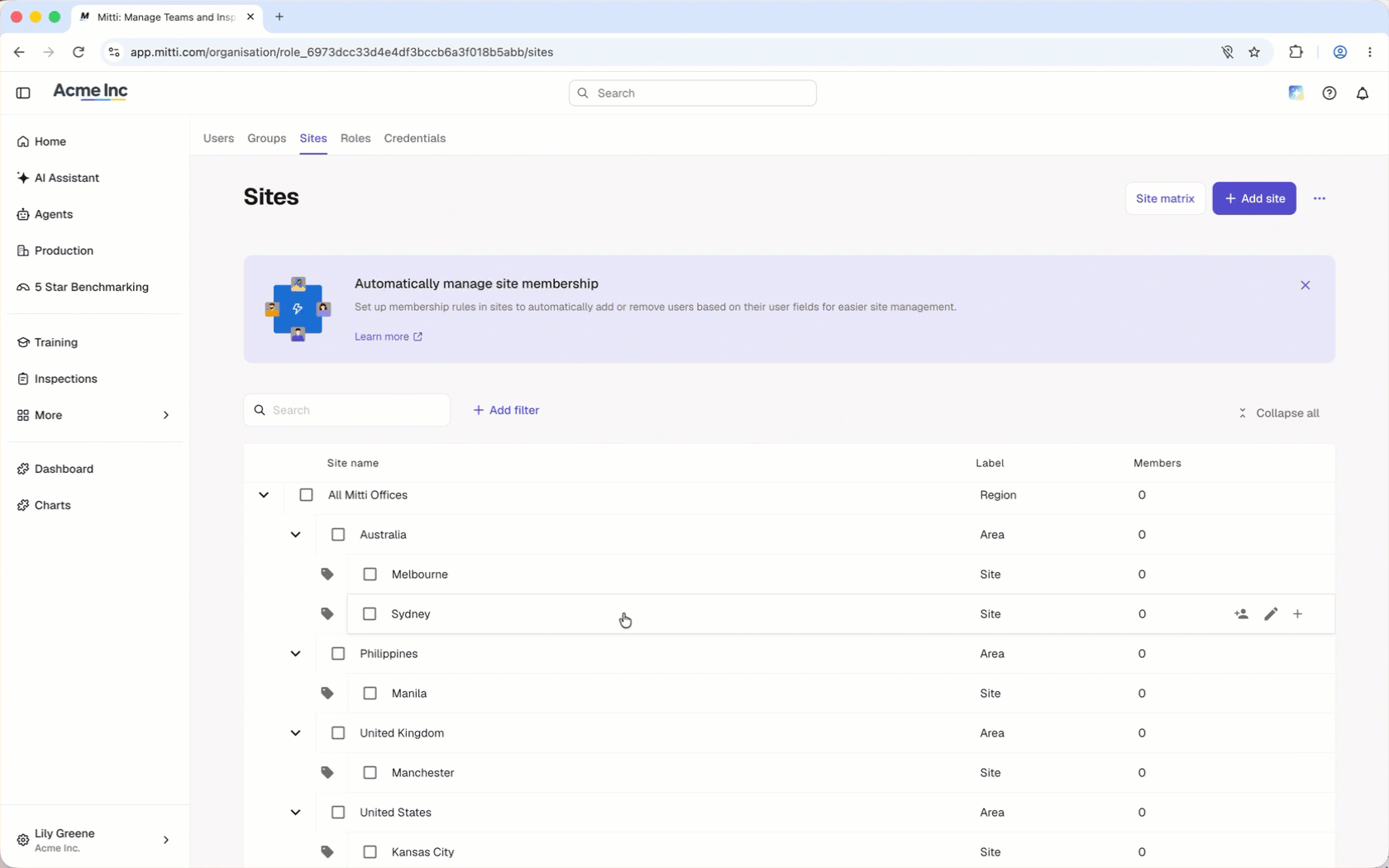Select the United States checkbox
1389x868 pixels.
coord(338,813)
